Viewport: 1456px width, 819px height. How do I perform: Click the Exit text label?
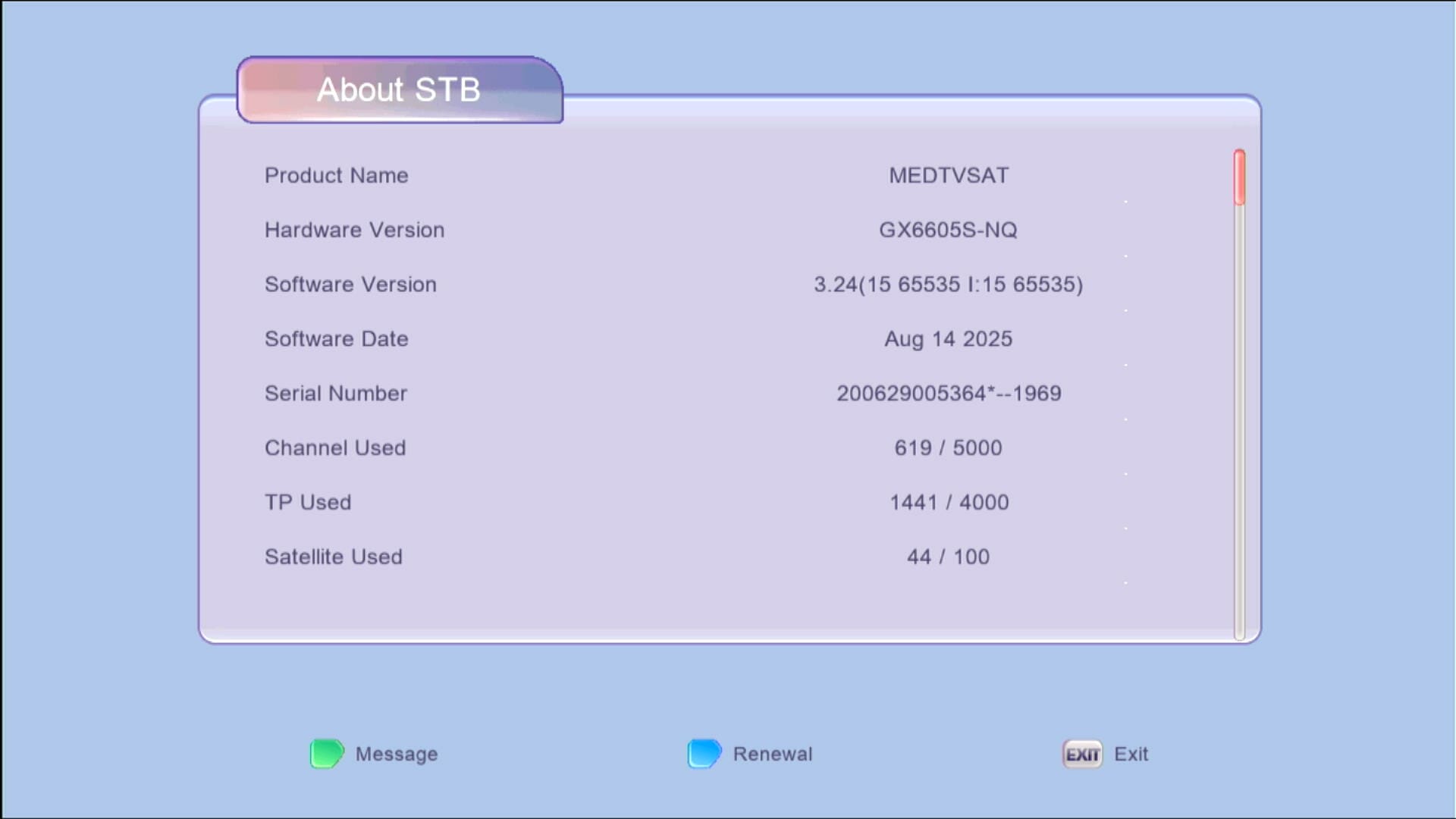click(x=1131, y=753)
